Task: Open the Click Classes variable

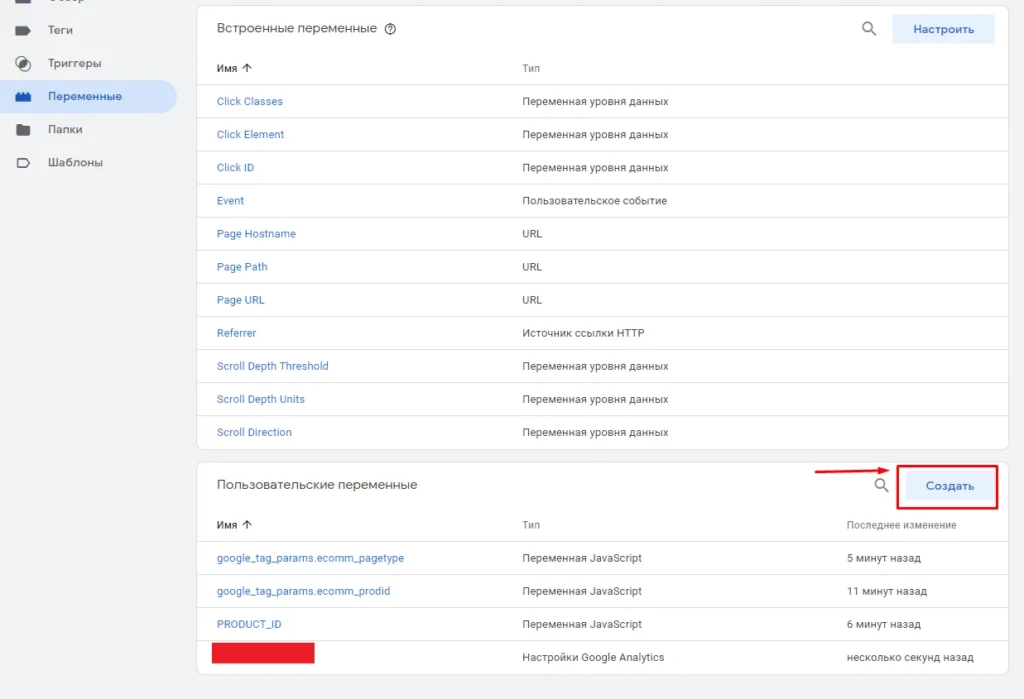Action: coord(249,101)
